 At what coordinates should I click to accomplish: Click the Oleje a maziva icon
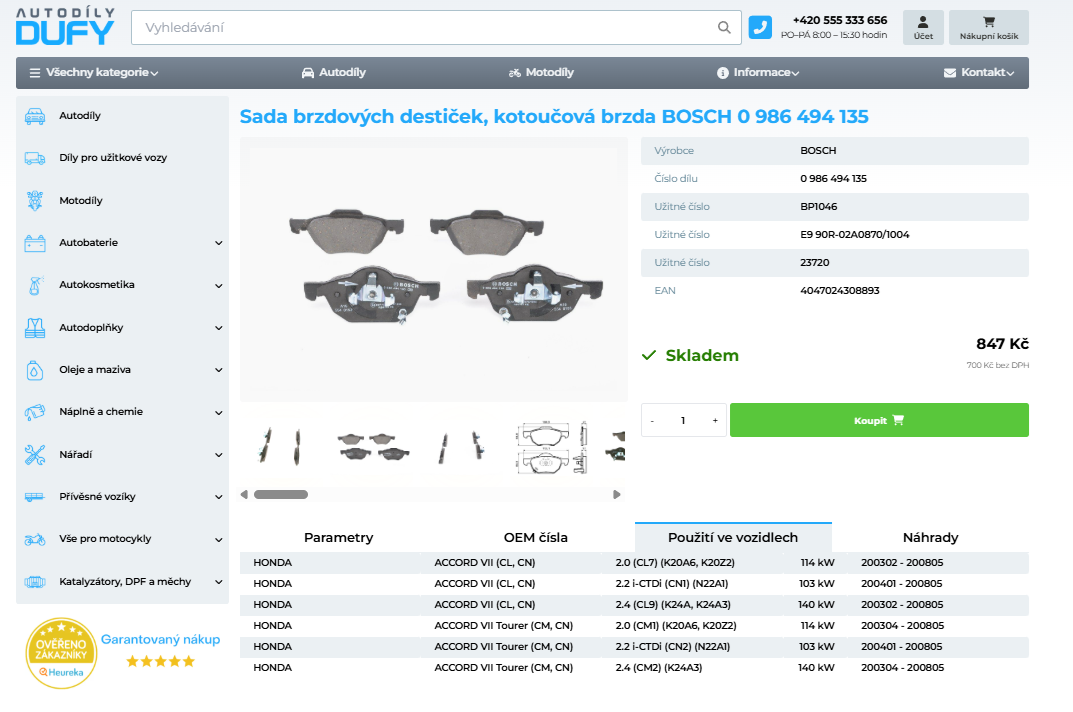click(x=35, y=370)
